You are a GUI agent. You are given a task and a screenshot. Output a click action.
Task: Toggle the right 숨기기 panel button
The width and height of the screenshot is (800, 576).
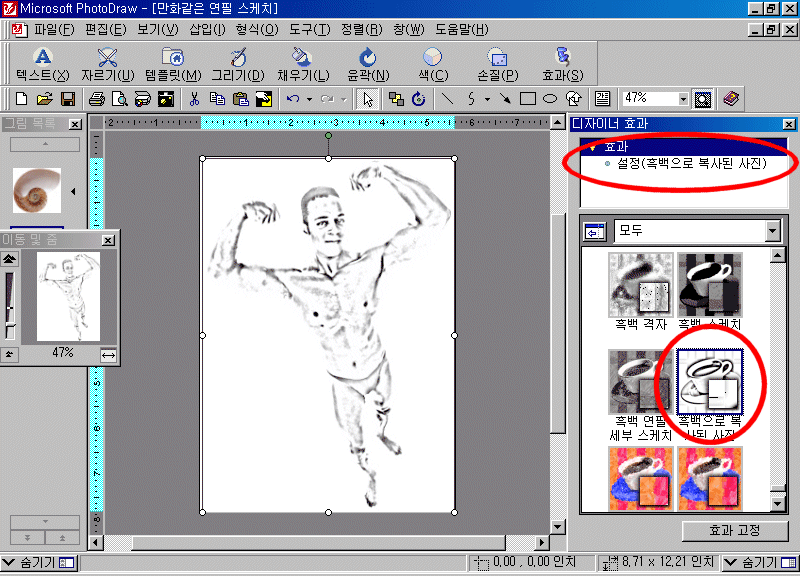(x=758, y=563)
